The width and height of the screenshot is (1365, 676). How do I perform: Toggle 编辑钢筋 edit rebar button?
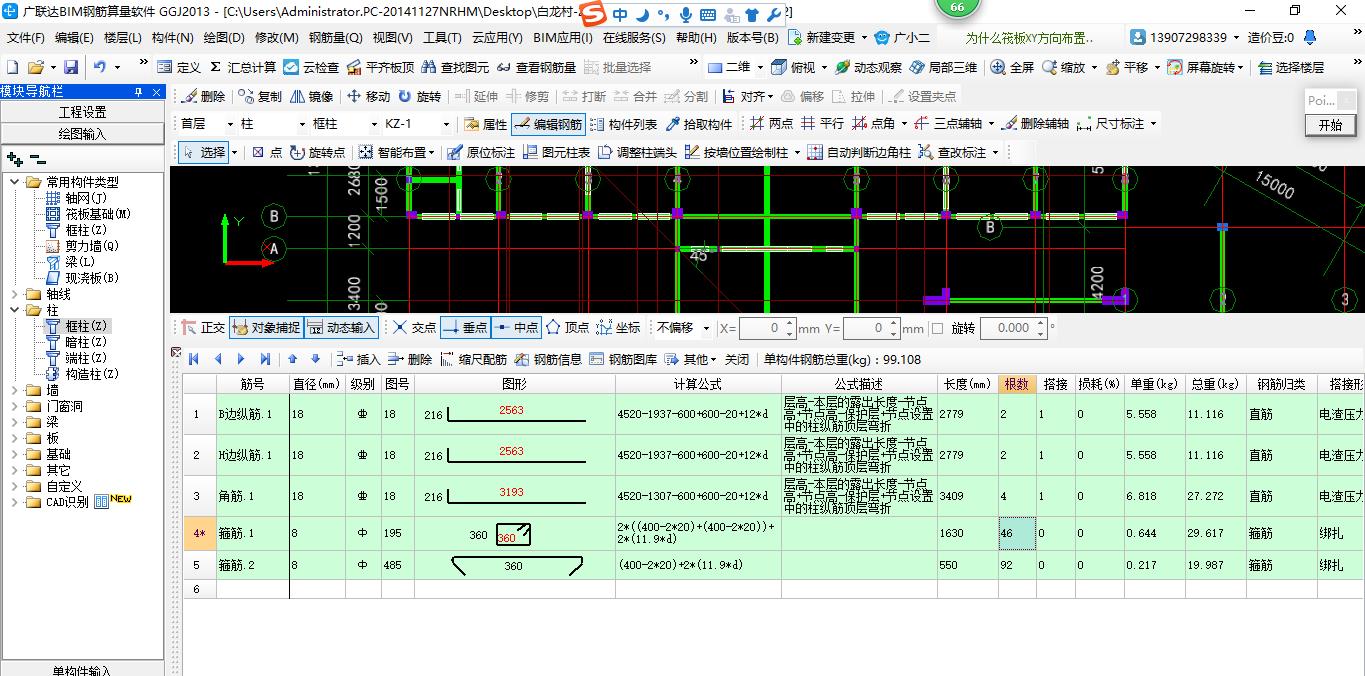pos(548,124)
